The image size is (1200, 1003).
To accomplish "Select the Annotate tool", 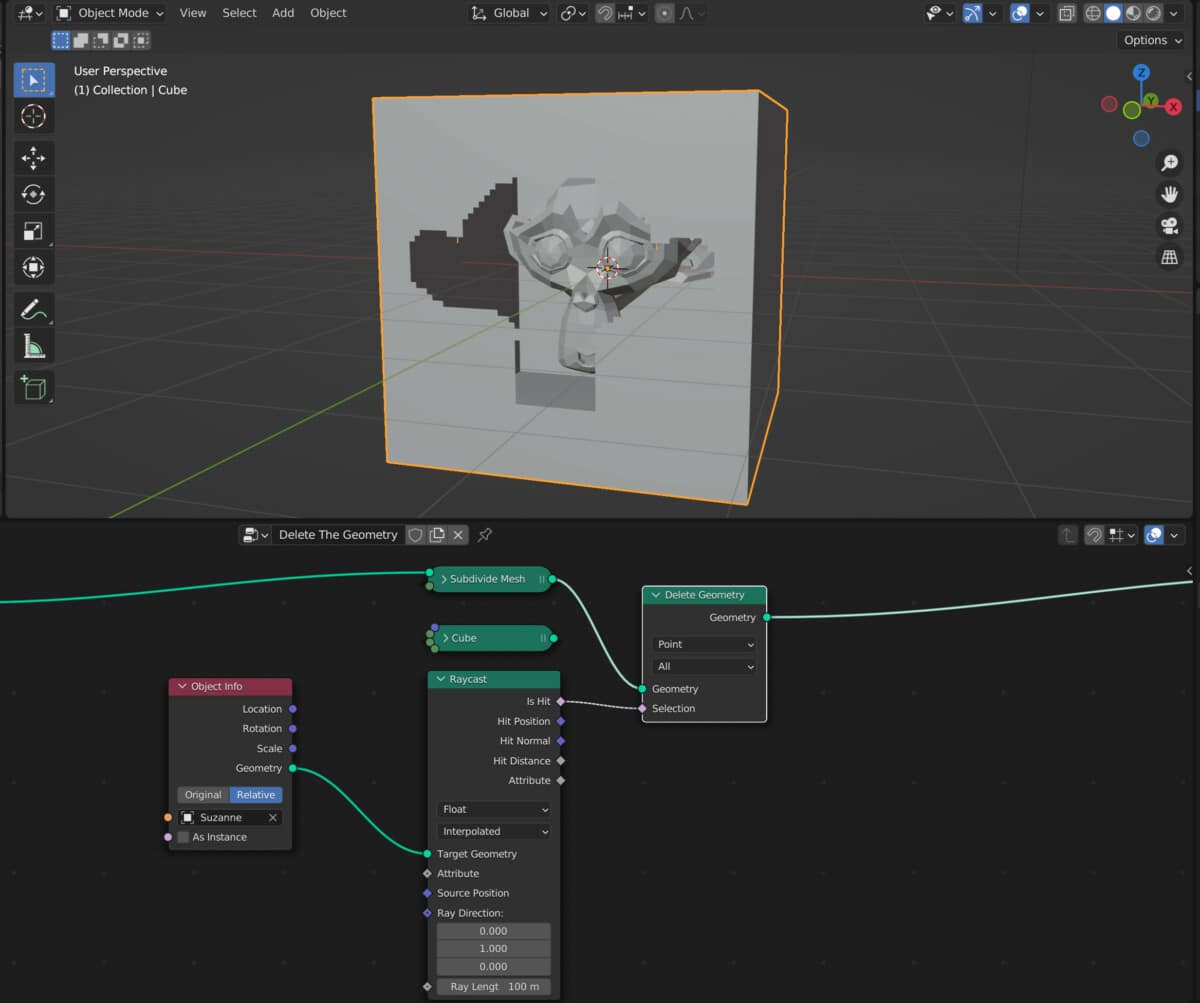I will (33, 309).
